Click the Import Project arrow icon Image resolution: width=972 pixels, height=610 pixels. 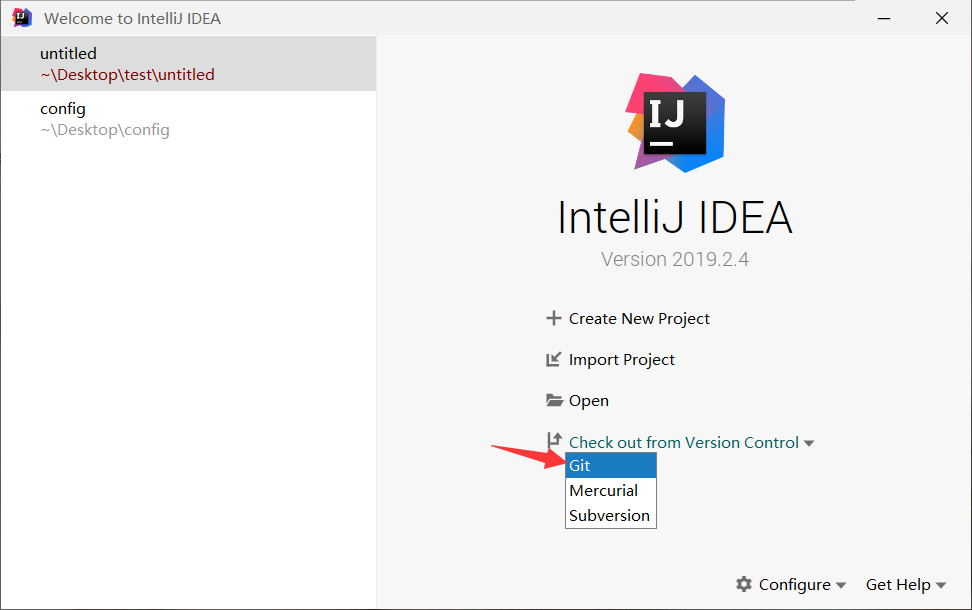(x=554, y=360)
